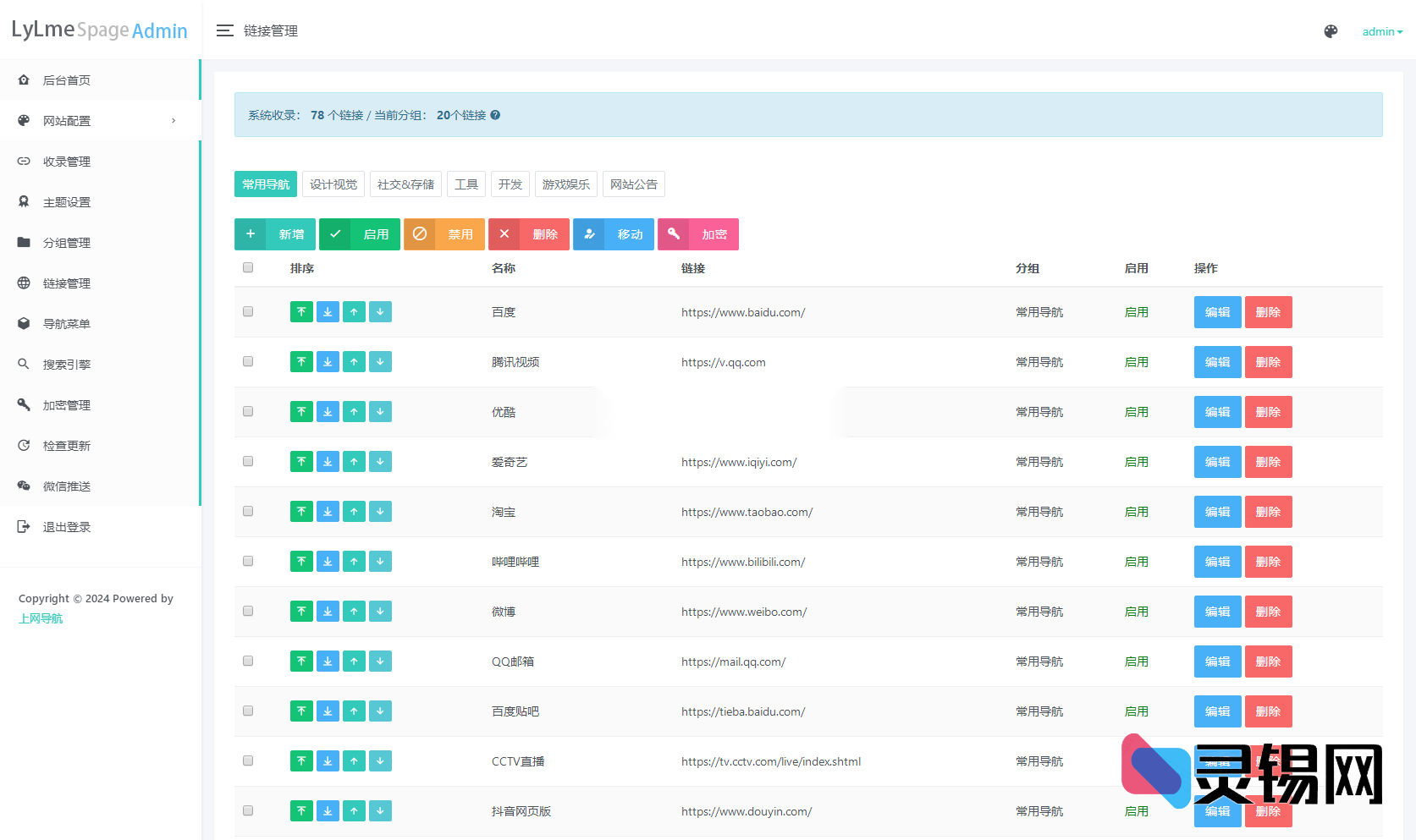This screenshot has height=840, width=1416.
Task: Open the admin user dropdown
Action: pyautogui.click(x=1381, y=31)
